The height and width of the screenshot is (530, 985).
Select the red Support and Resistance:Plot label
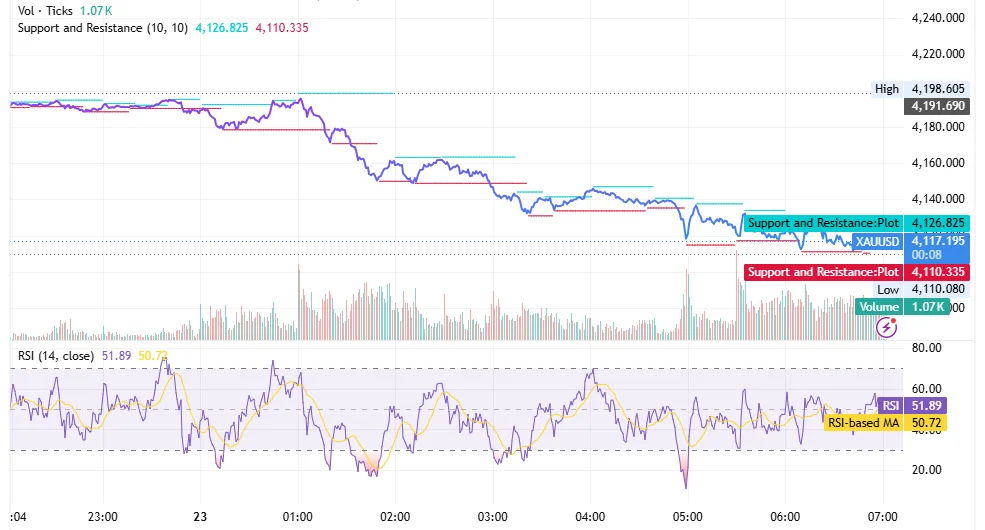coord(824,272)
